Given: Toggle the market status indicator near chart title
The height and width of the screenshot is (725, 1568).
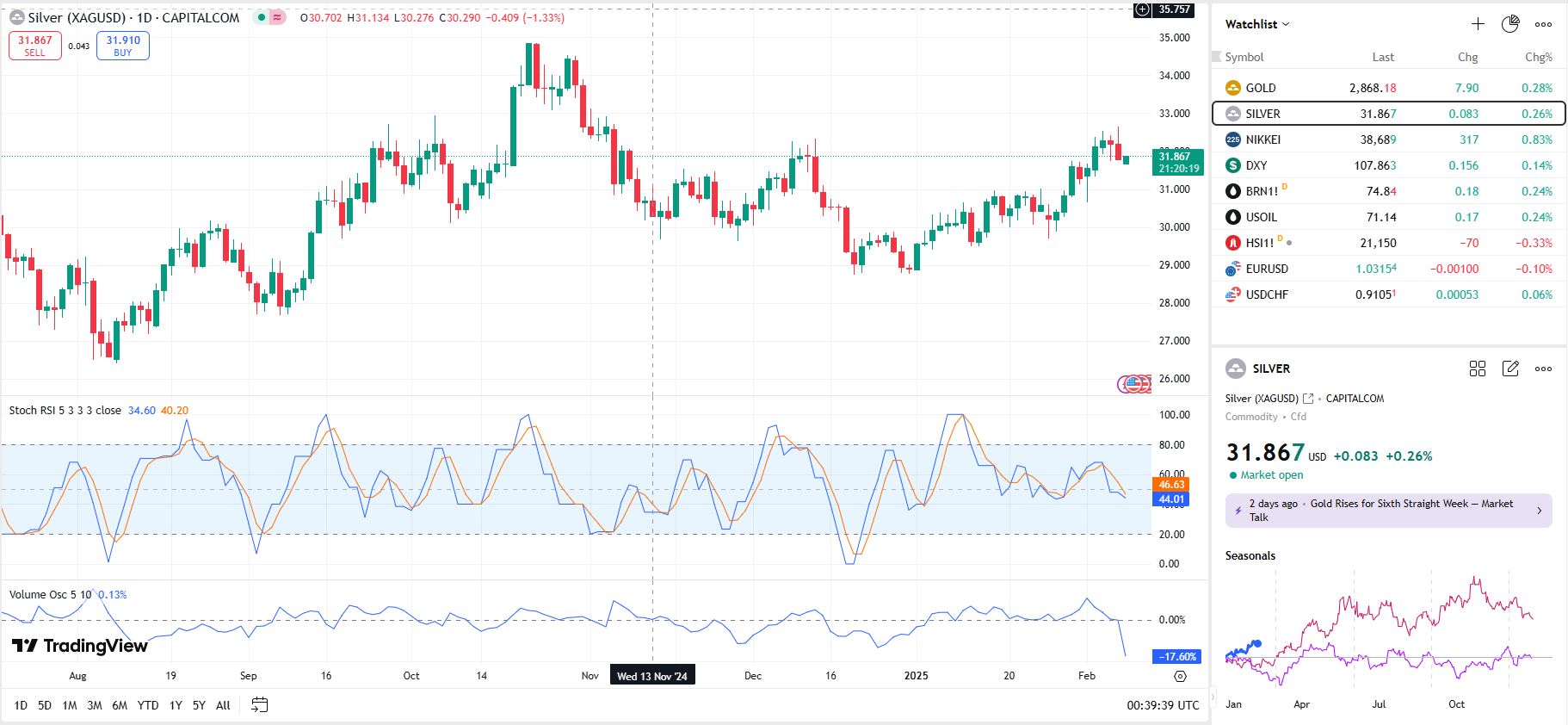Looking at the screenshot, I should coord(261,17).
